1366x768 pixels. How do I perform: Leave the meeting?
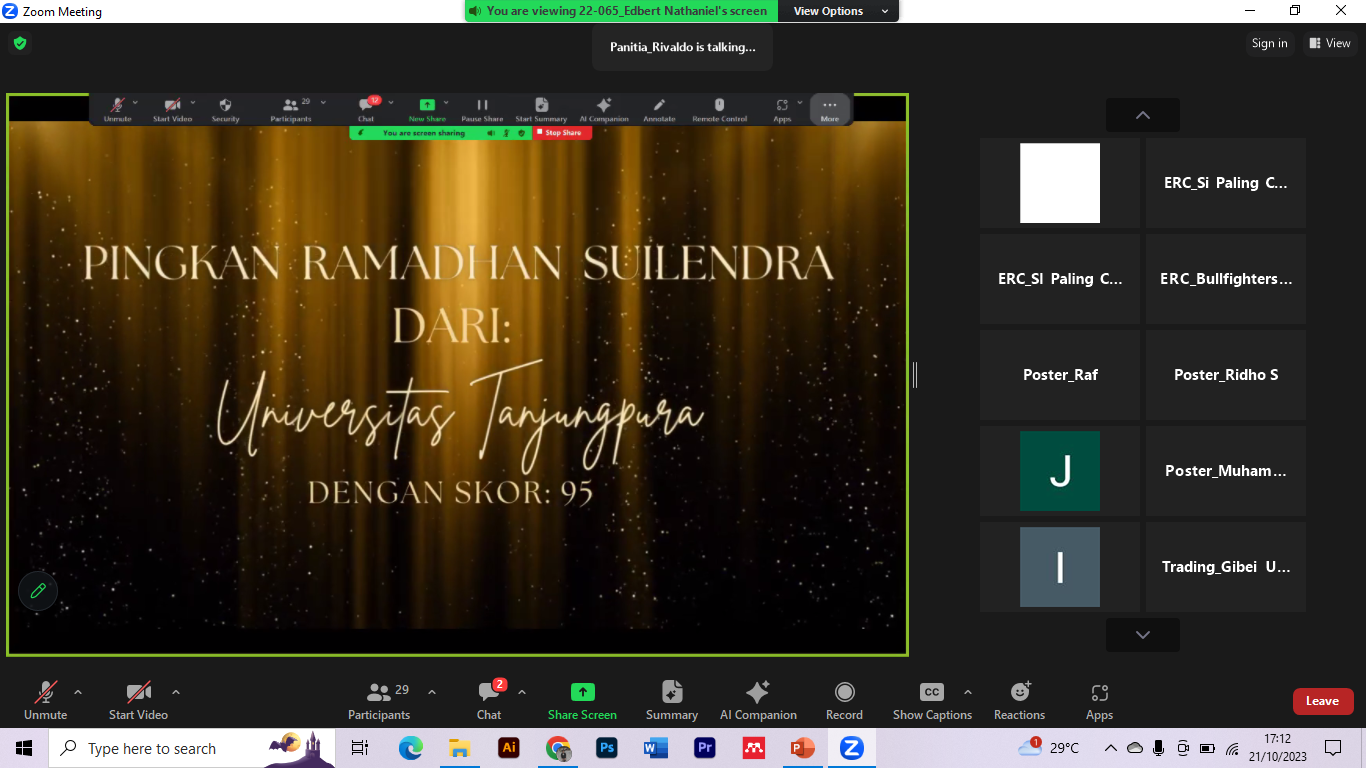[x=1322, y=701]
